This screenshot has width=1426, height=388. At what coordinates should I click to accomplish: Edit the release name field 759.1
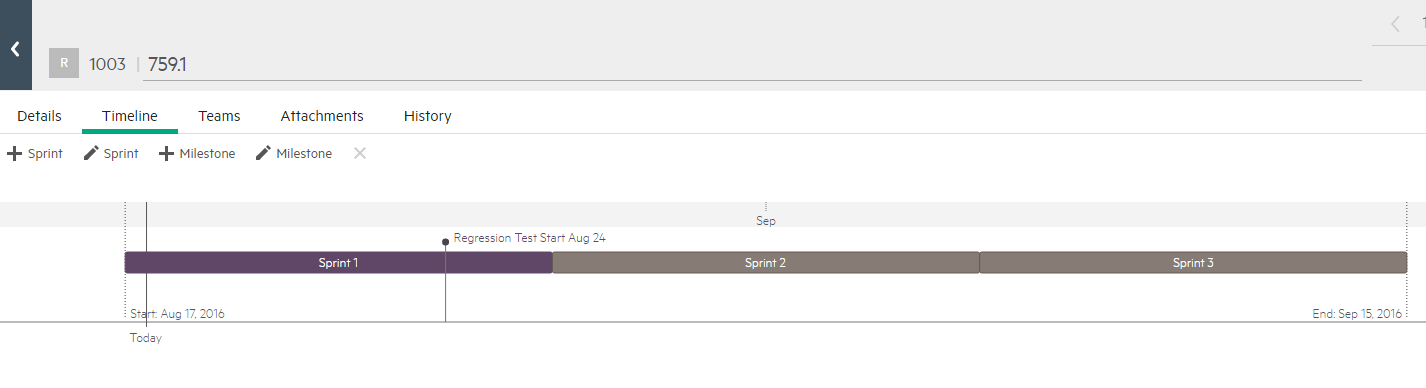click(753, 64)
